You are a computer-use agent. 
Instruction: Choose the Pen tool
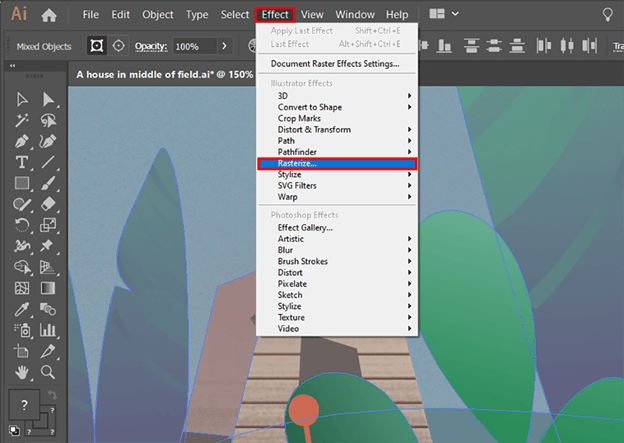(x=21, y=140)
